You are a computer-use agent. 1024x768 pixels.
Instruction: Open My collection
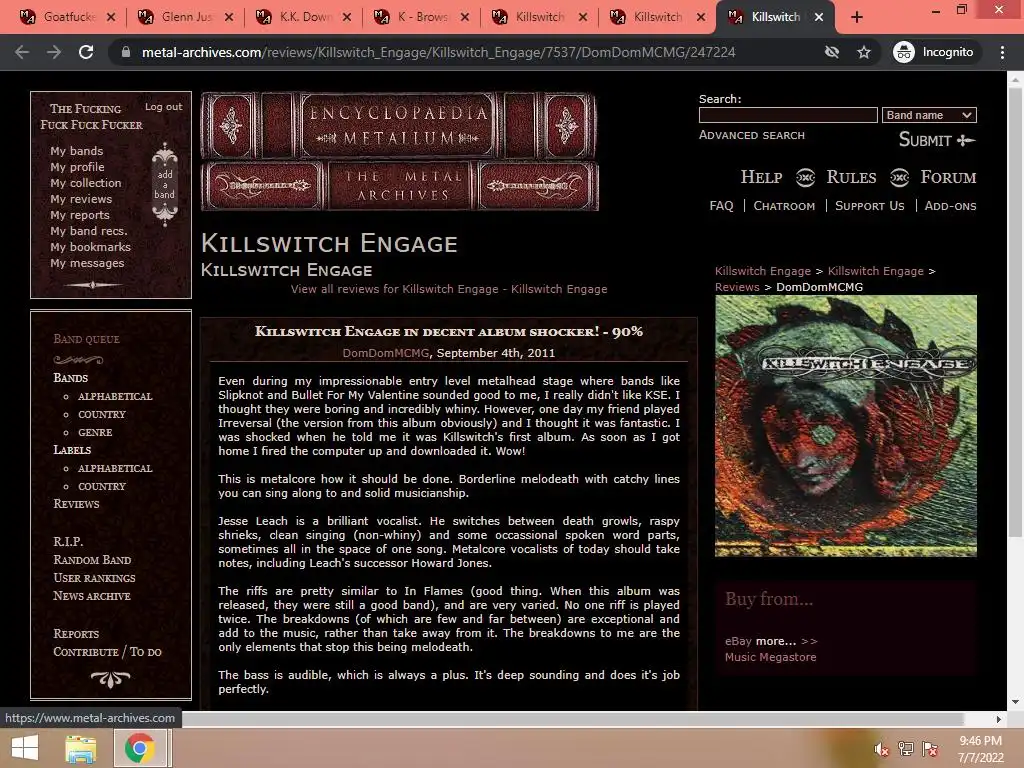[86, 183]
